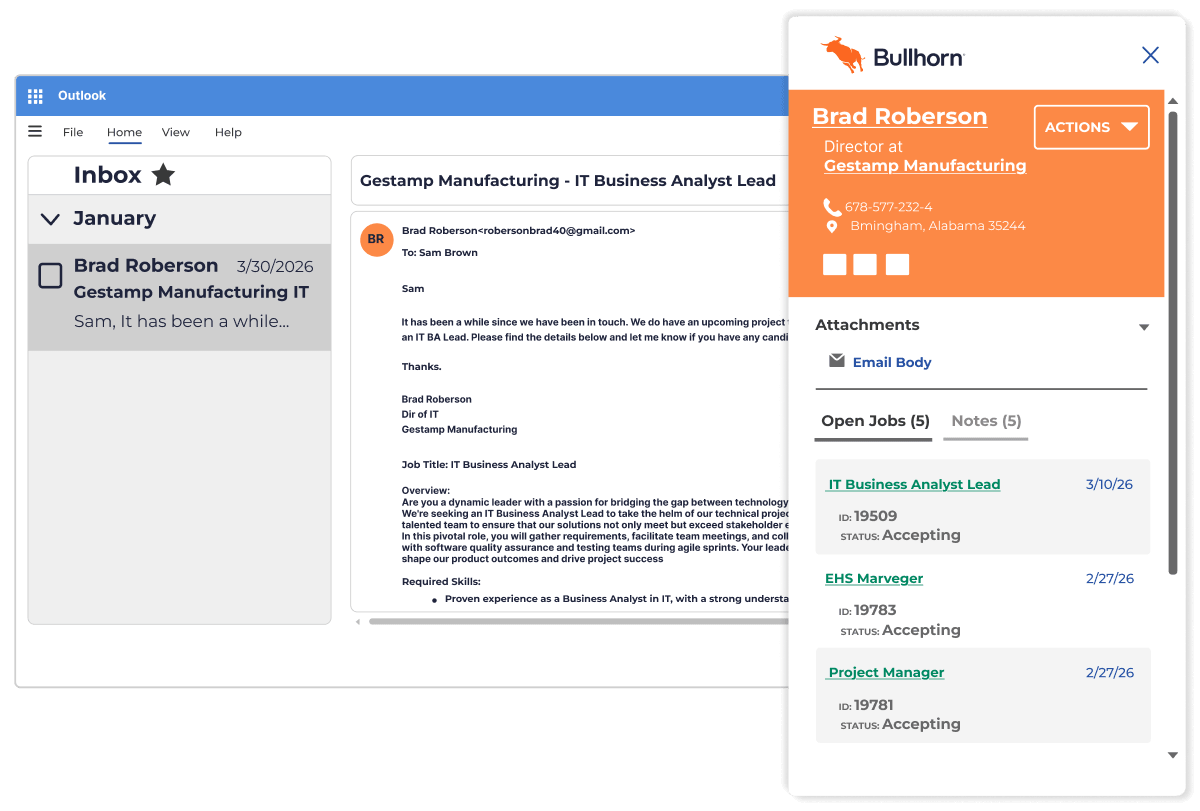Click the phone number 678-577-232-4

[888, 207]
